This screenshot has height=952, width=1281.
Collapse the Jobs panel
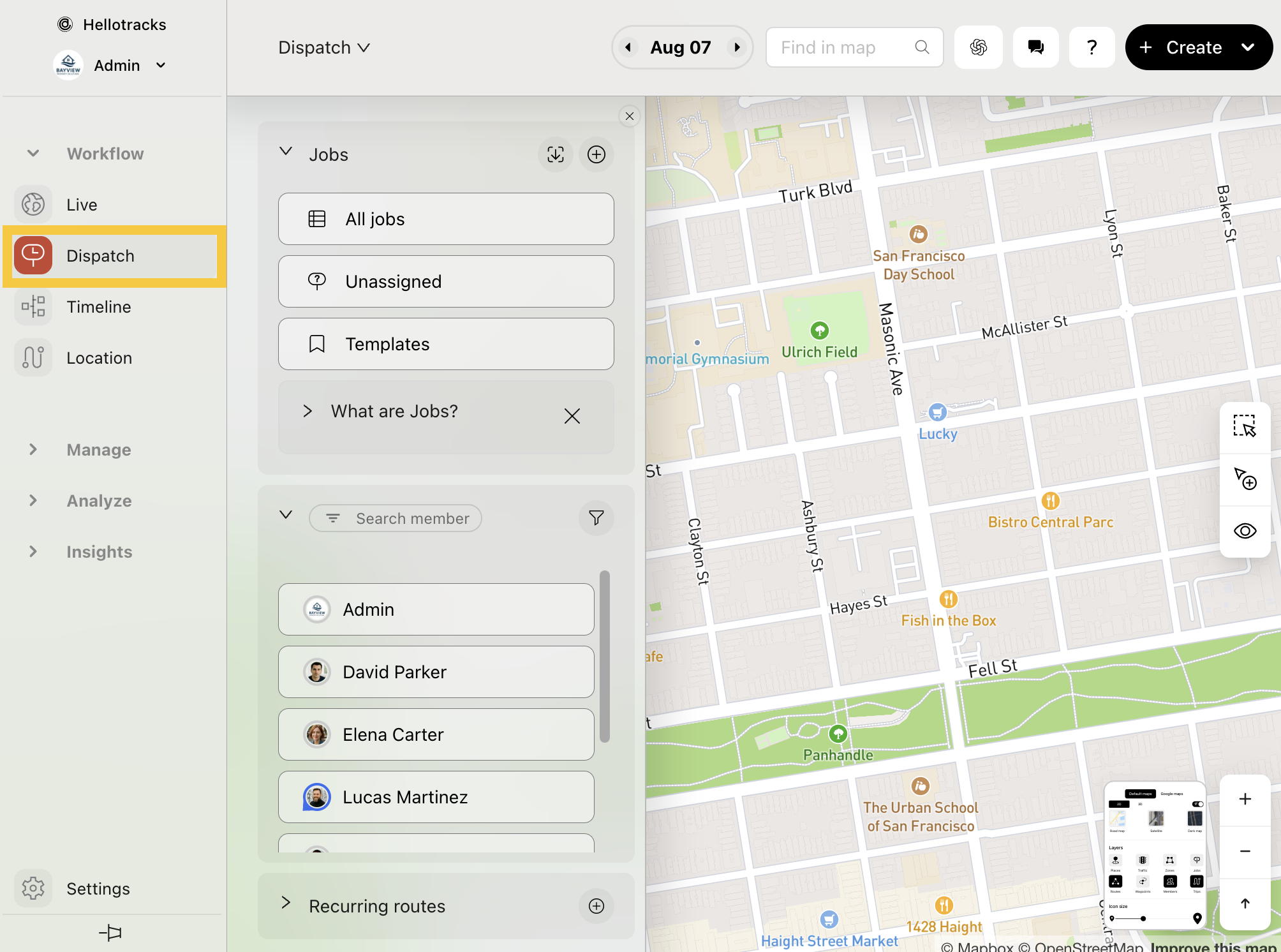pos(286,152)
